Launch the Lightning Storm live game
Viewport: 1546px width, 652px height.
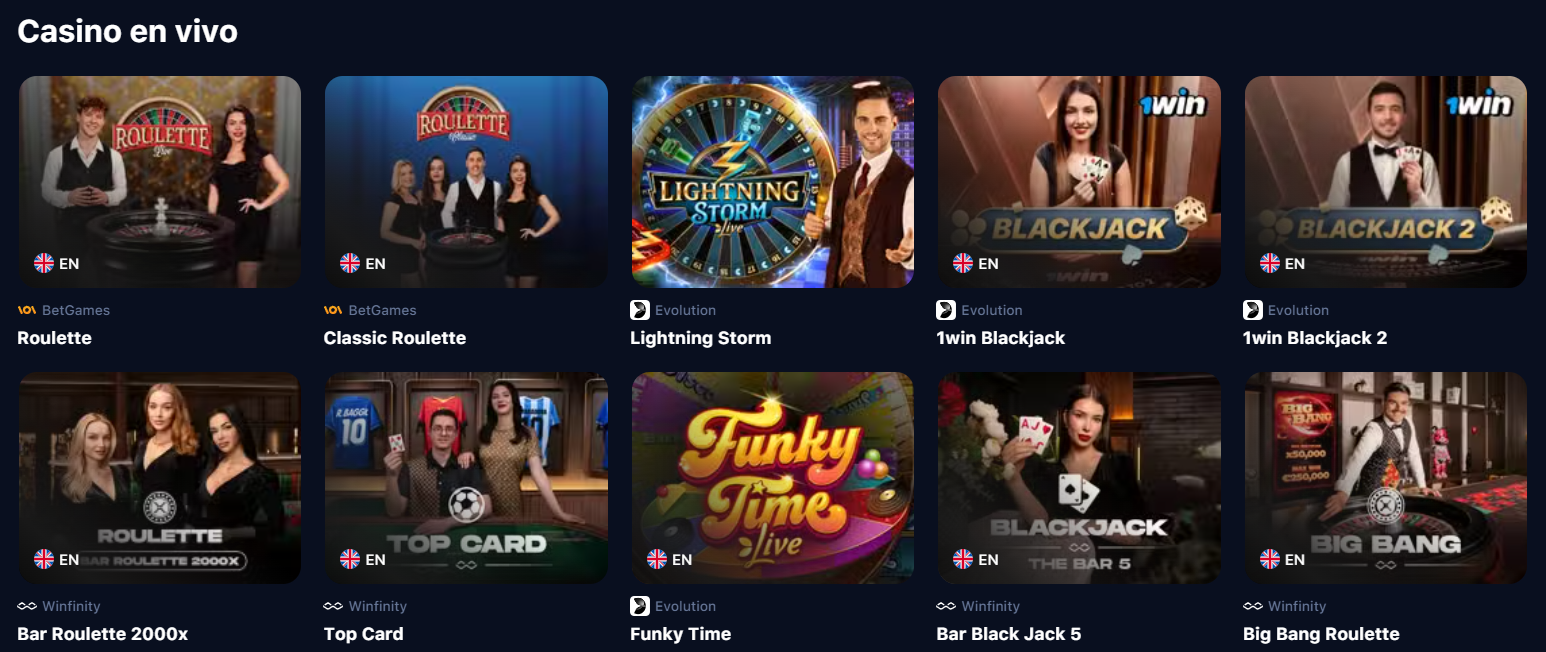tap(773, 182)
